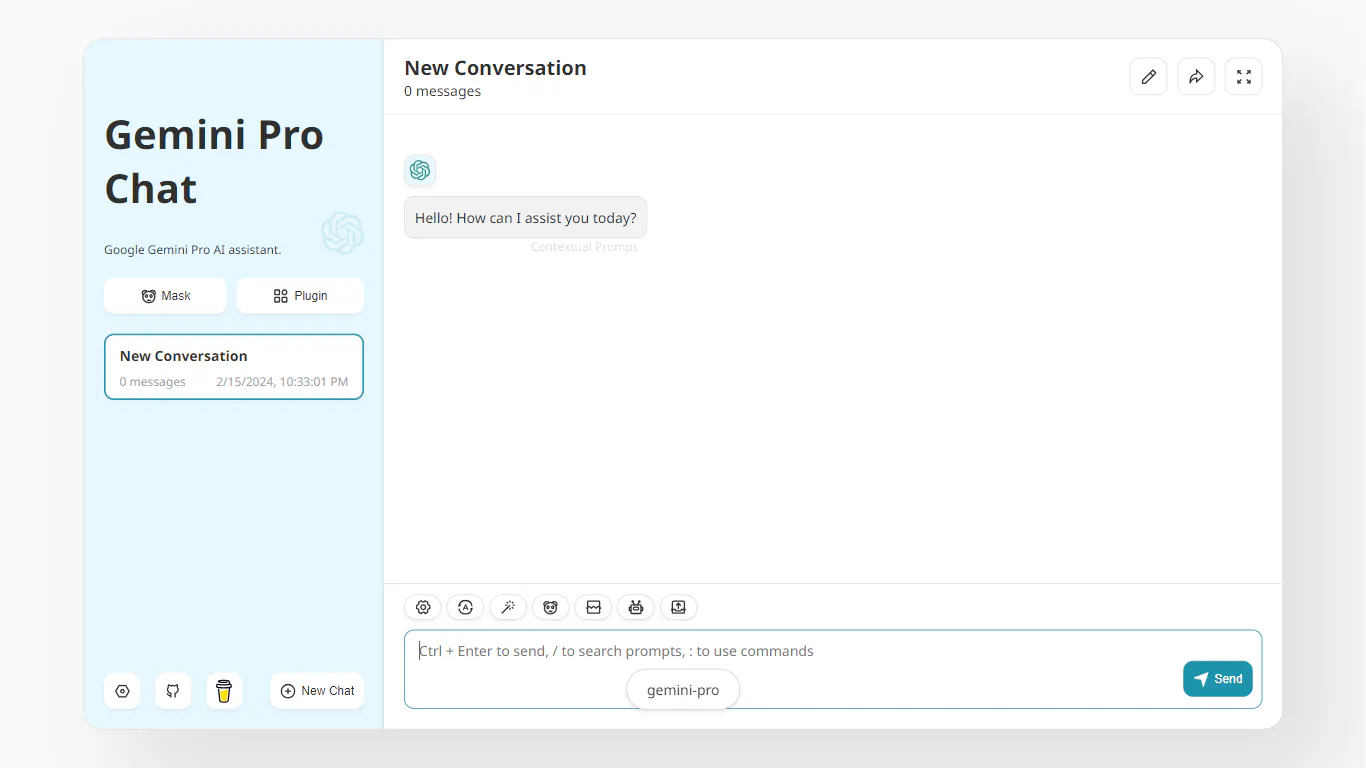Edit conversation title with pencil icon

click(1148, 77)
